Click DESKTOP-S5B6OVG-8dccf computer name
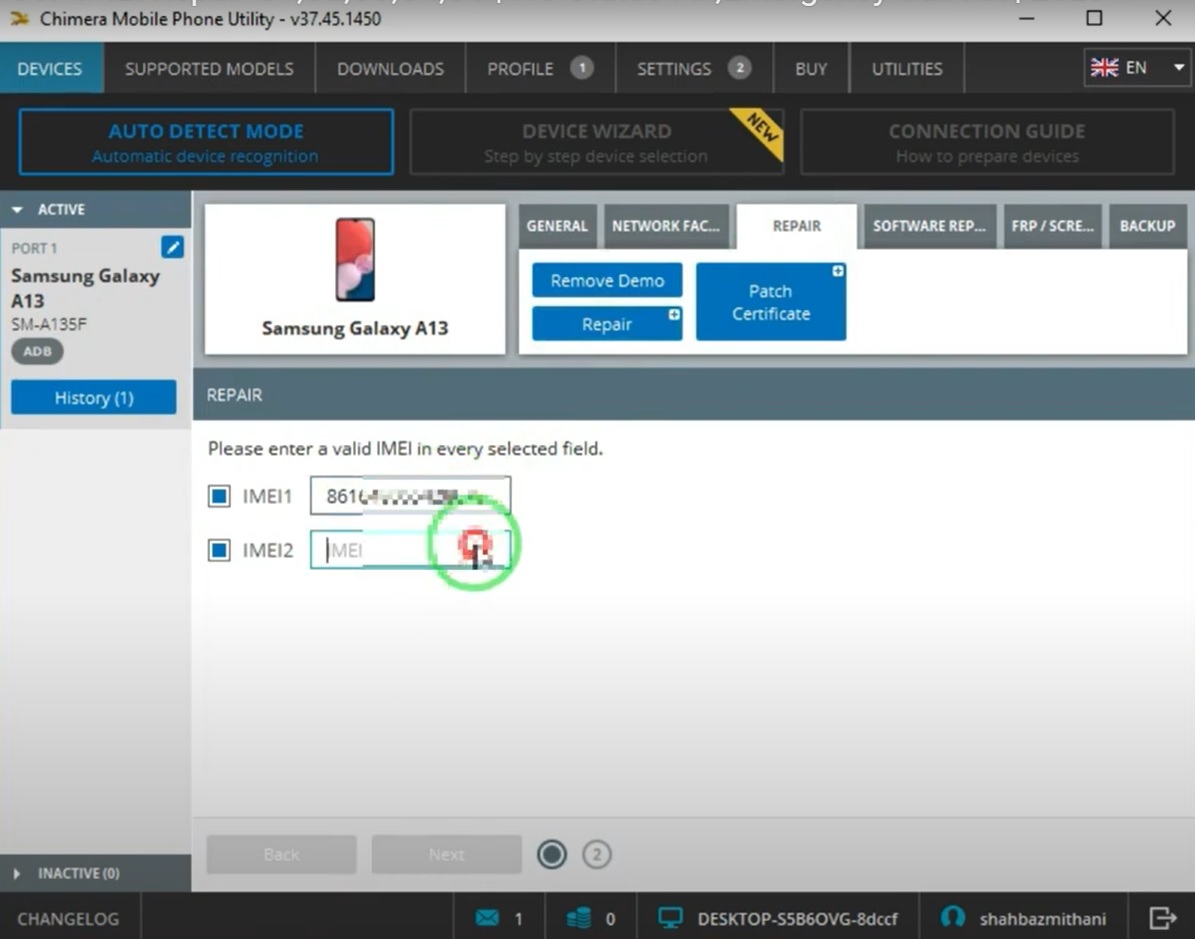Image resolution: width=1195 pixels, height=939 pixels. tap(797, 918)
